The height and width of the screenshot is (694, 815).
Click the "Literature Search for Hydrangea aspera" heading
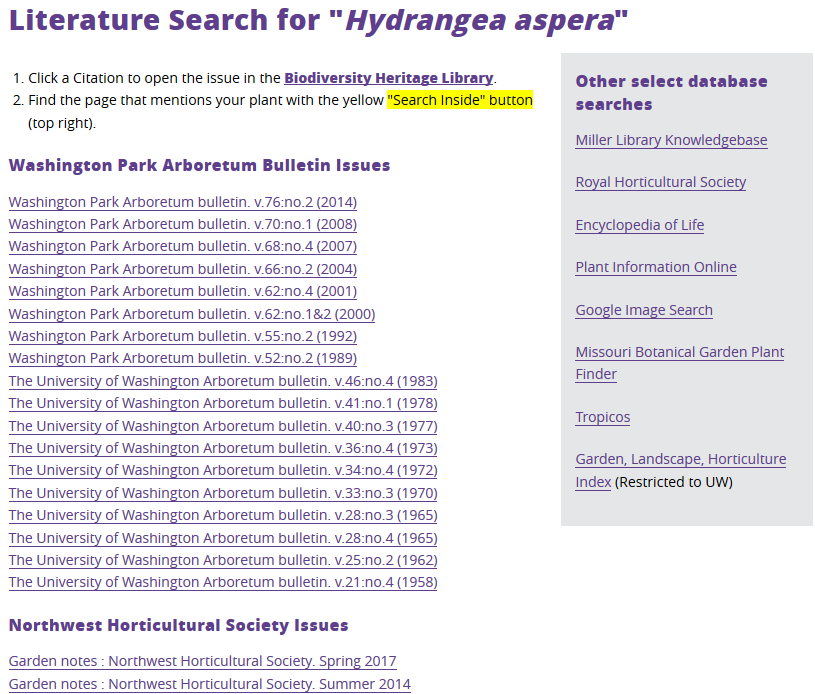(319, 20)
